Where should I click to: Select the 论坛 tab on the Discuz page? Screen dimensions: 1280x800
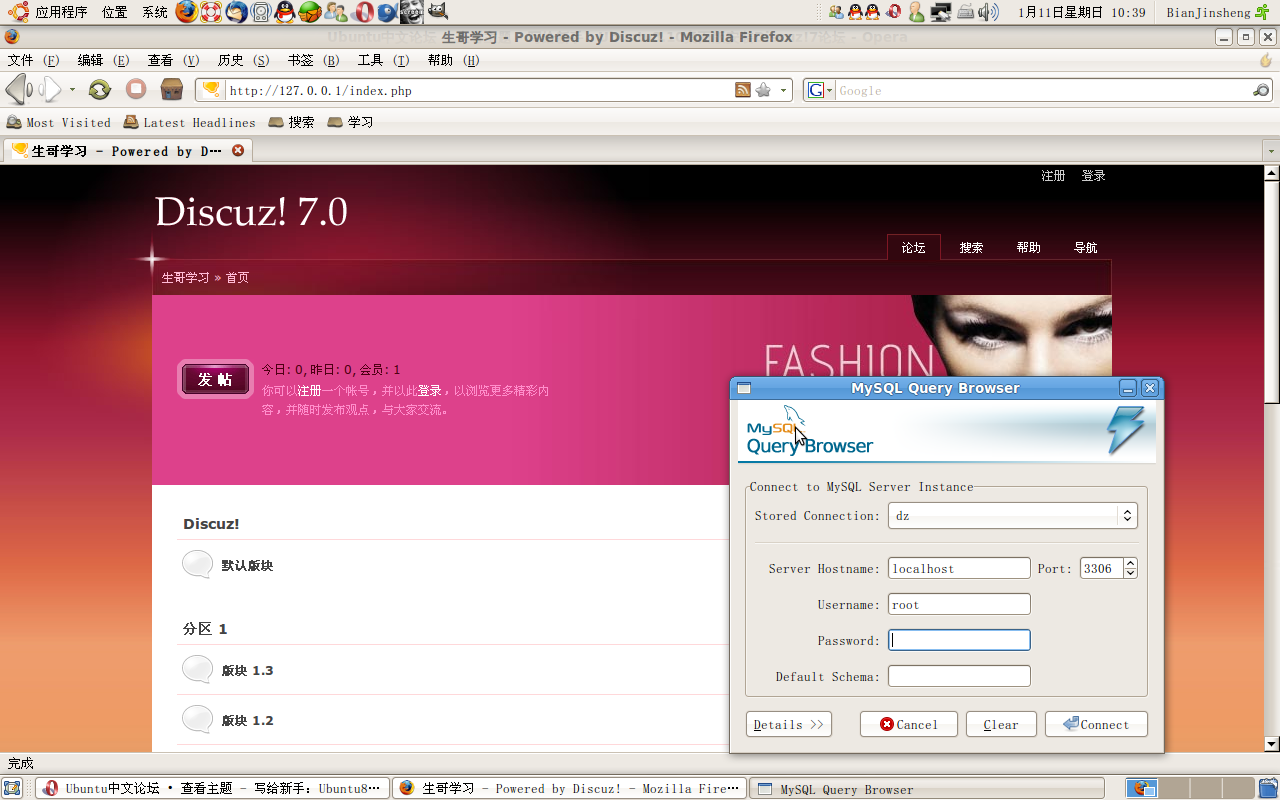click(x=914, y=247)
